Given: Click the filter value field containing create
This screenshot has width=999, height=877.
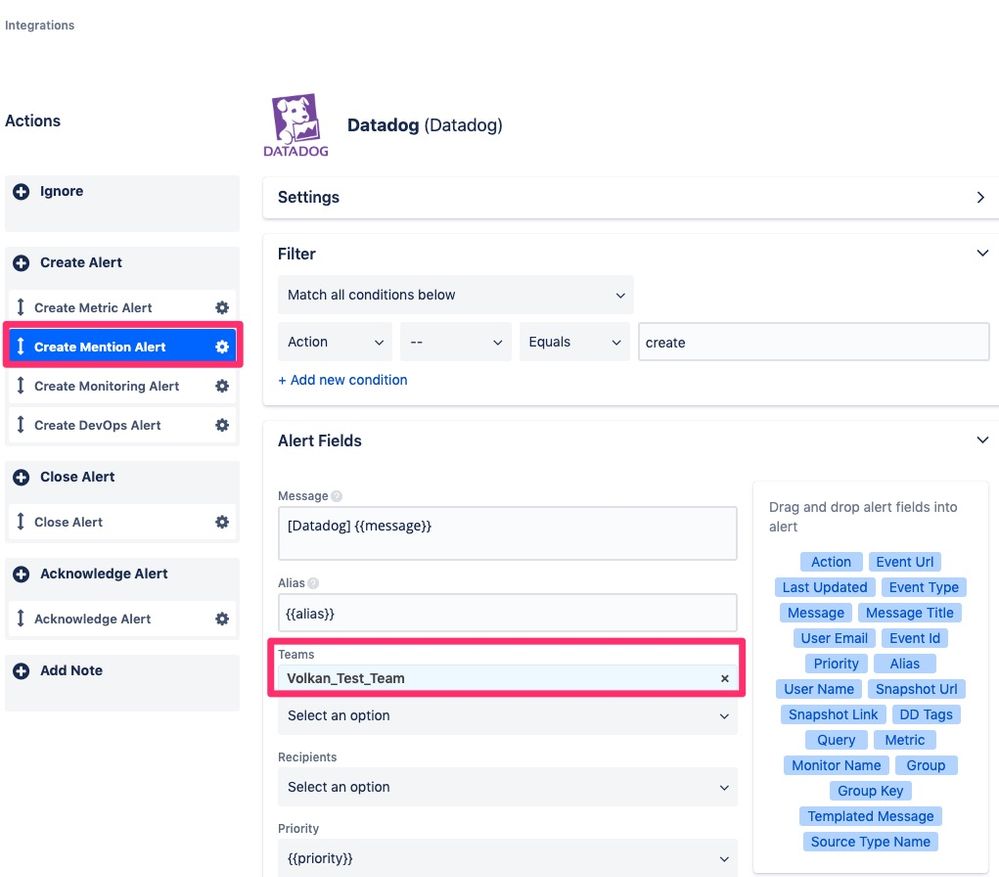Looking at the screenshot, I should 814,342.
